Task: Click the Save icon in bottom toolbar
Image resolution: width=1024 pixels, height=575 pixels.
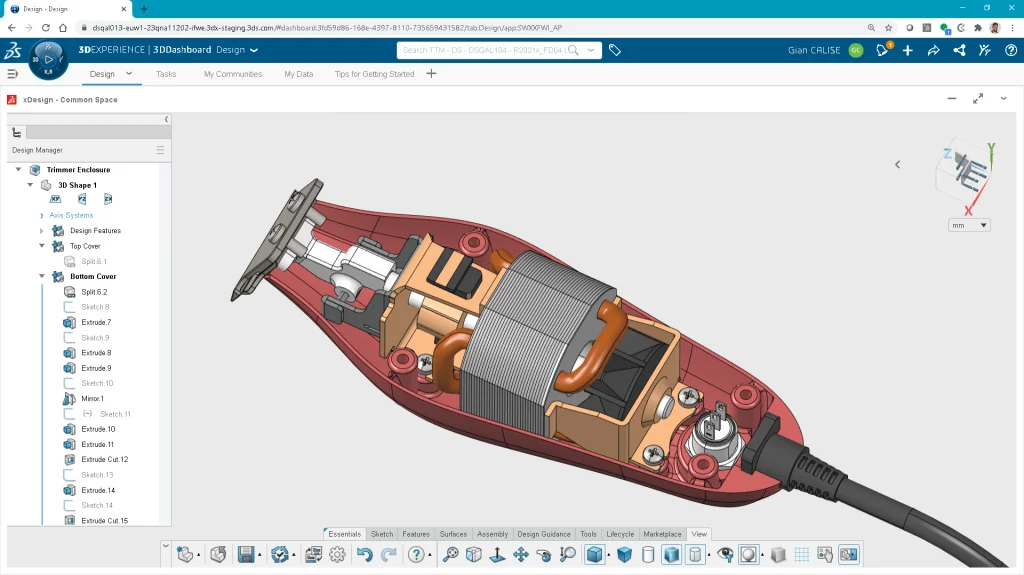Action: (x=245, y=554)
